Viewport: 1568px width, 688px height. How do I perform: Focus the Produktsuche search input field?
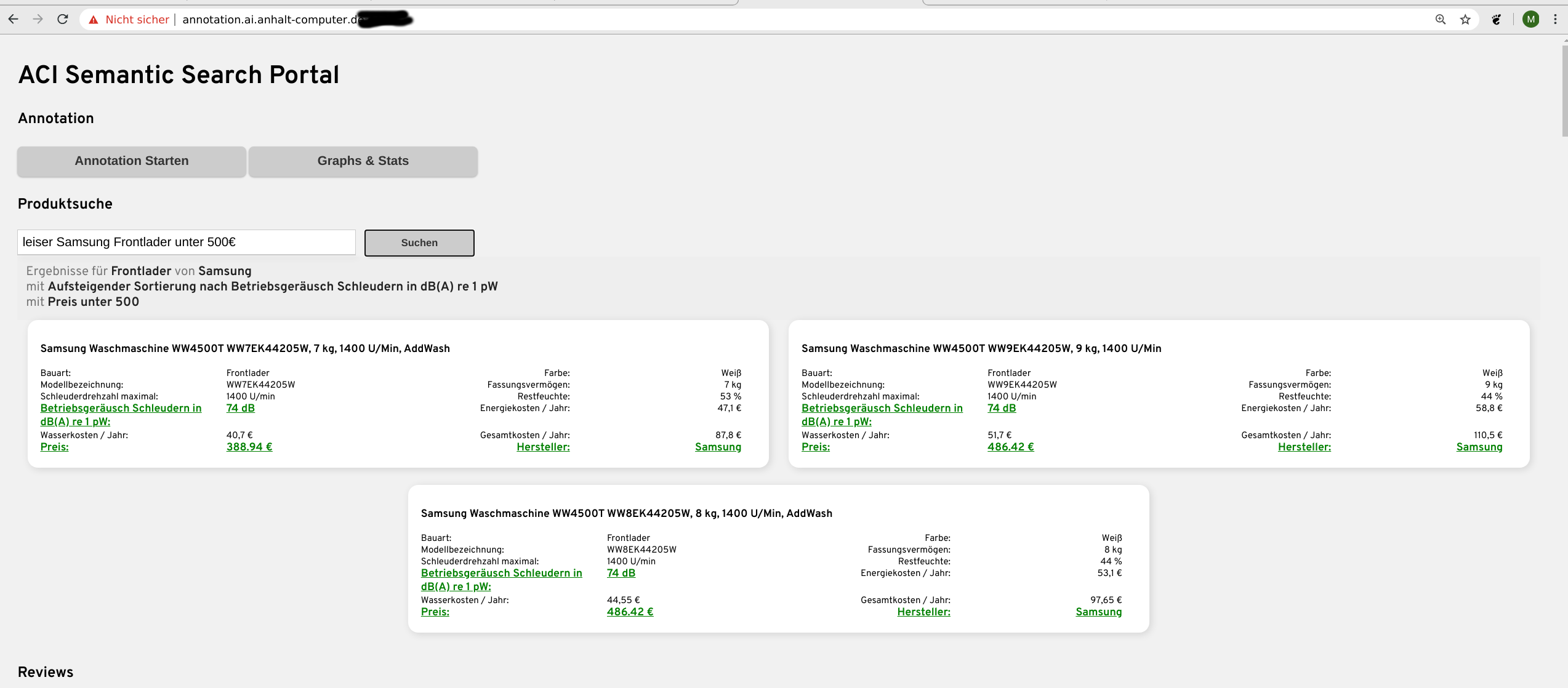tap(187, 242)
